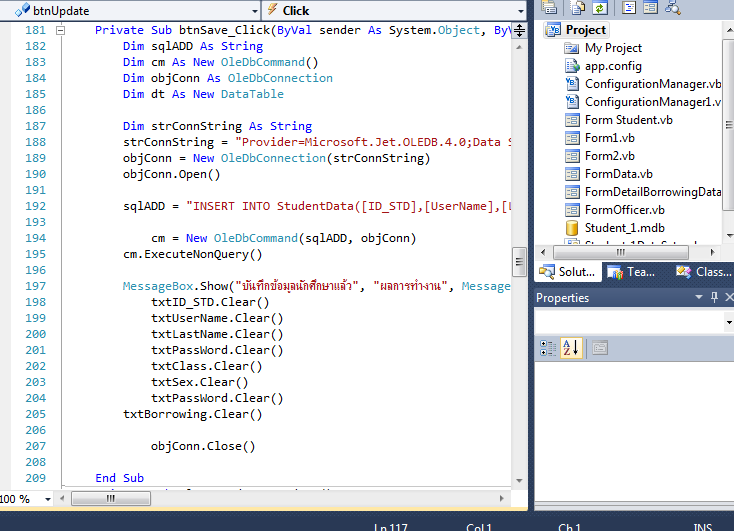Click Form Student.vb form icon

pos(572,120)
